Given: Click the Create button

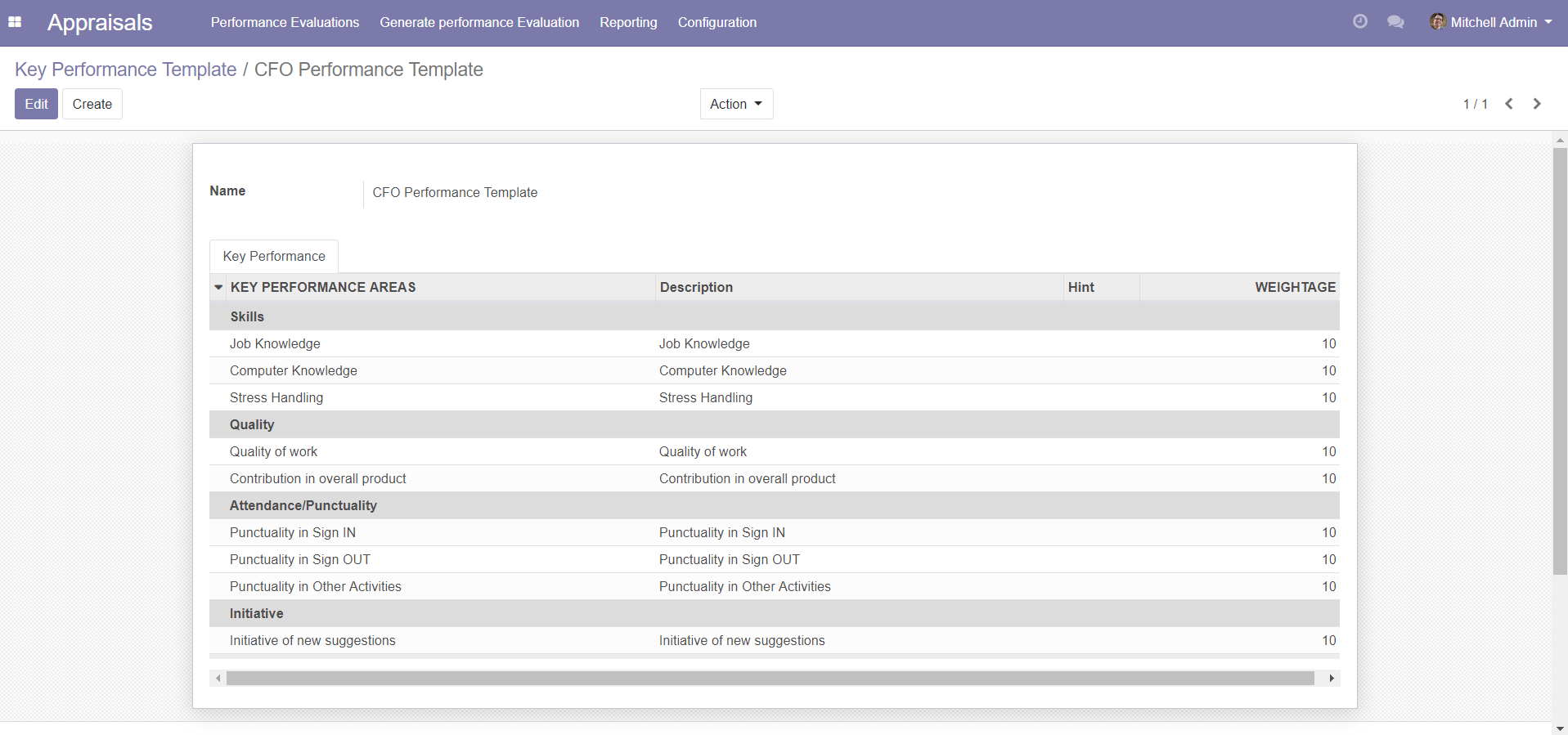Looking at the screenshot, I should [92, 104].
